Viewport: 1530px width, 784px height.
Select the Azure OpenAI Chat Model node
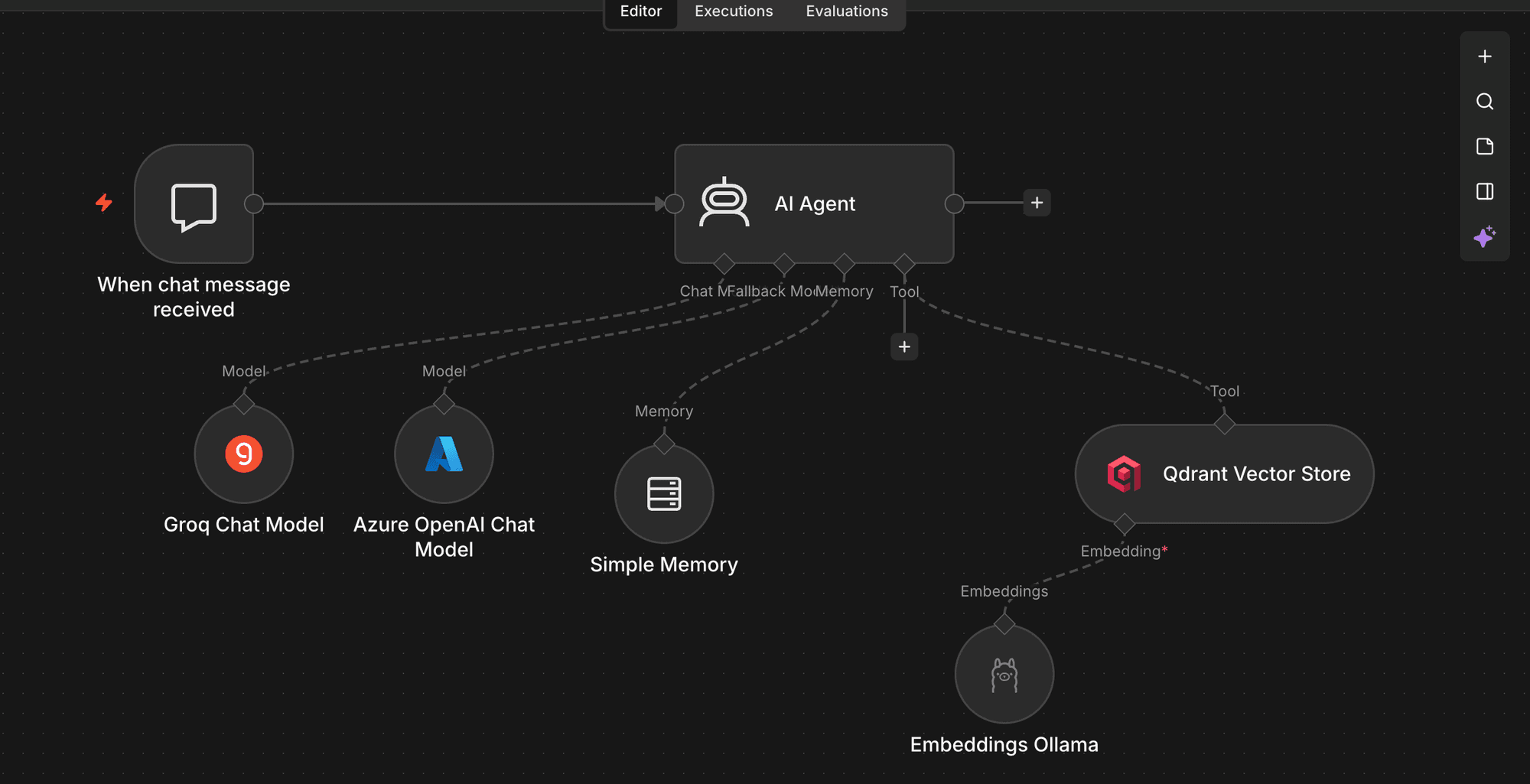pos(444,454)
